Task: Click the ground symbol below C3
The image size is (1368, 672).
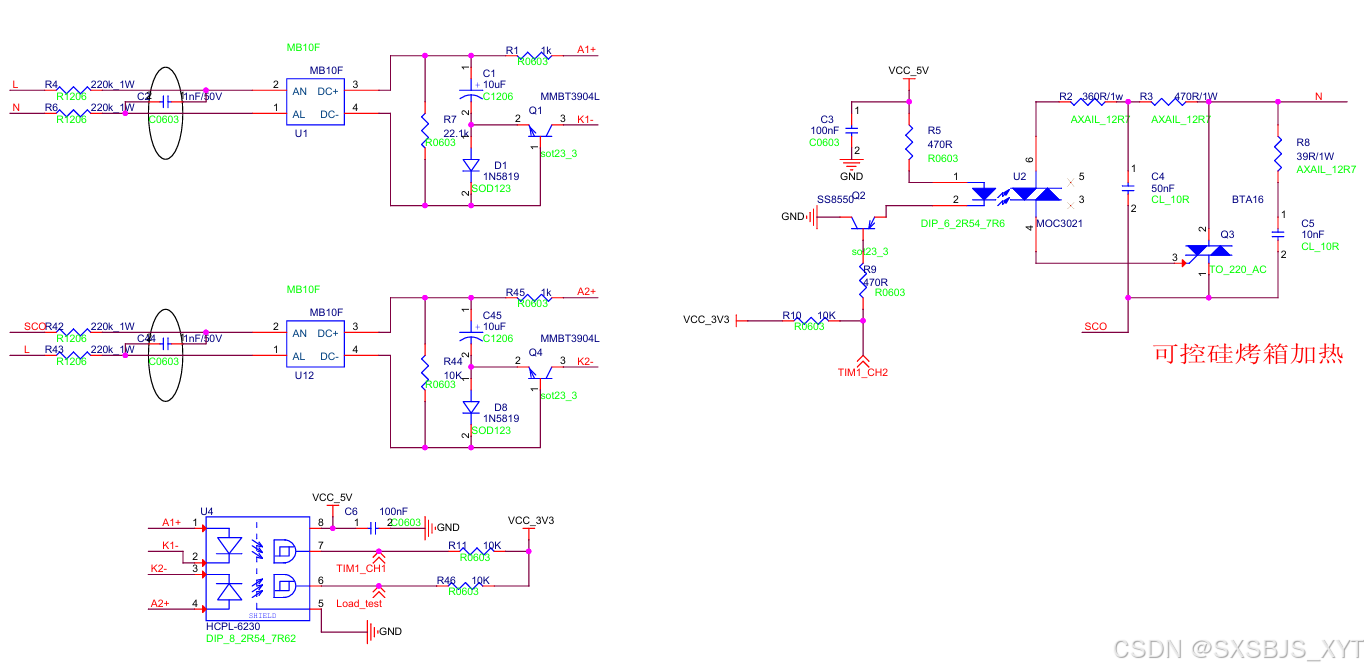Action: pyautogui.click(x=852, y=163)
